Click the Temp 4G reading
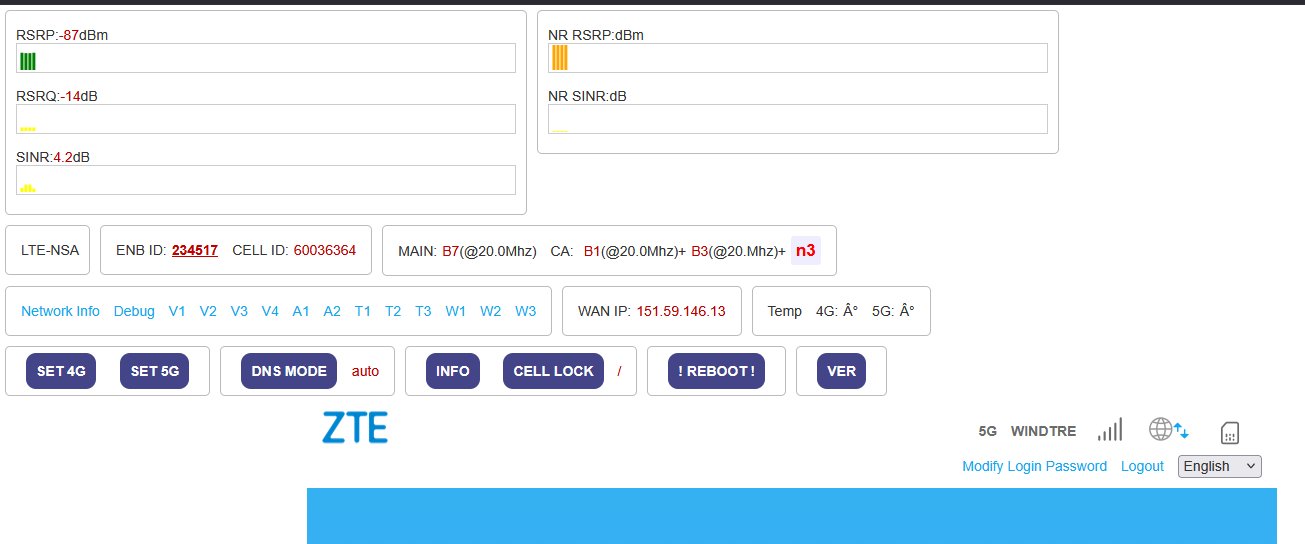Viewport: 1305px width, 544px height. coord(837,311)
